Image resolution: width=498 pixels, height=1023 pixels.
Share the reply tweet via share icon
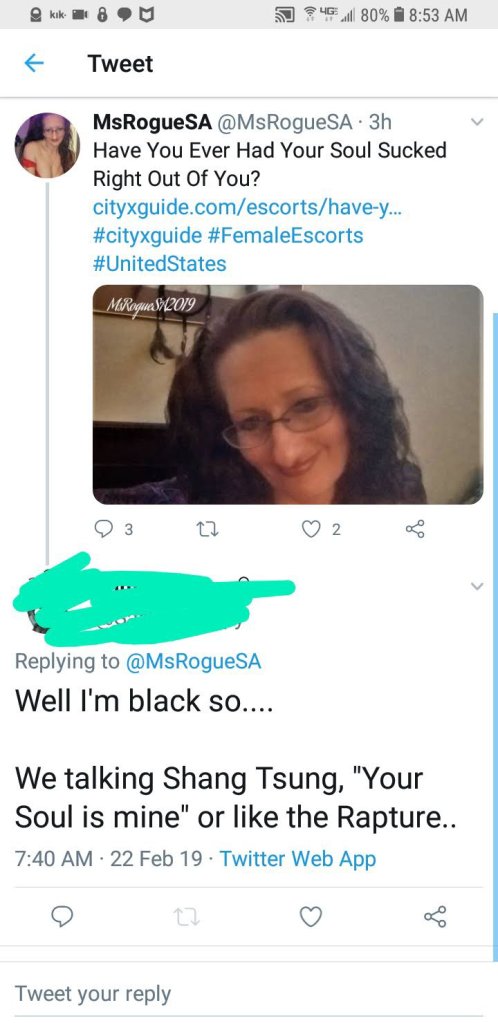(435, 916)
